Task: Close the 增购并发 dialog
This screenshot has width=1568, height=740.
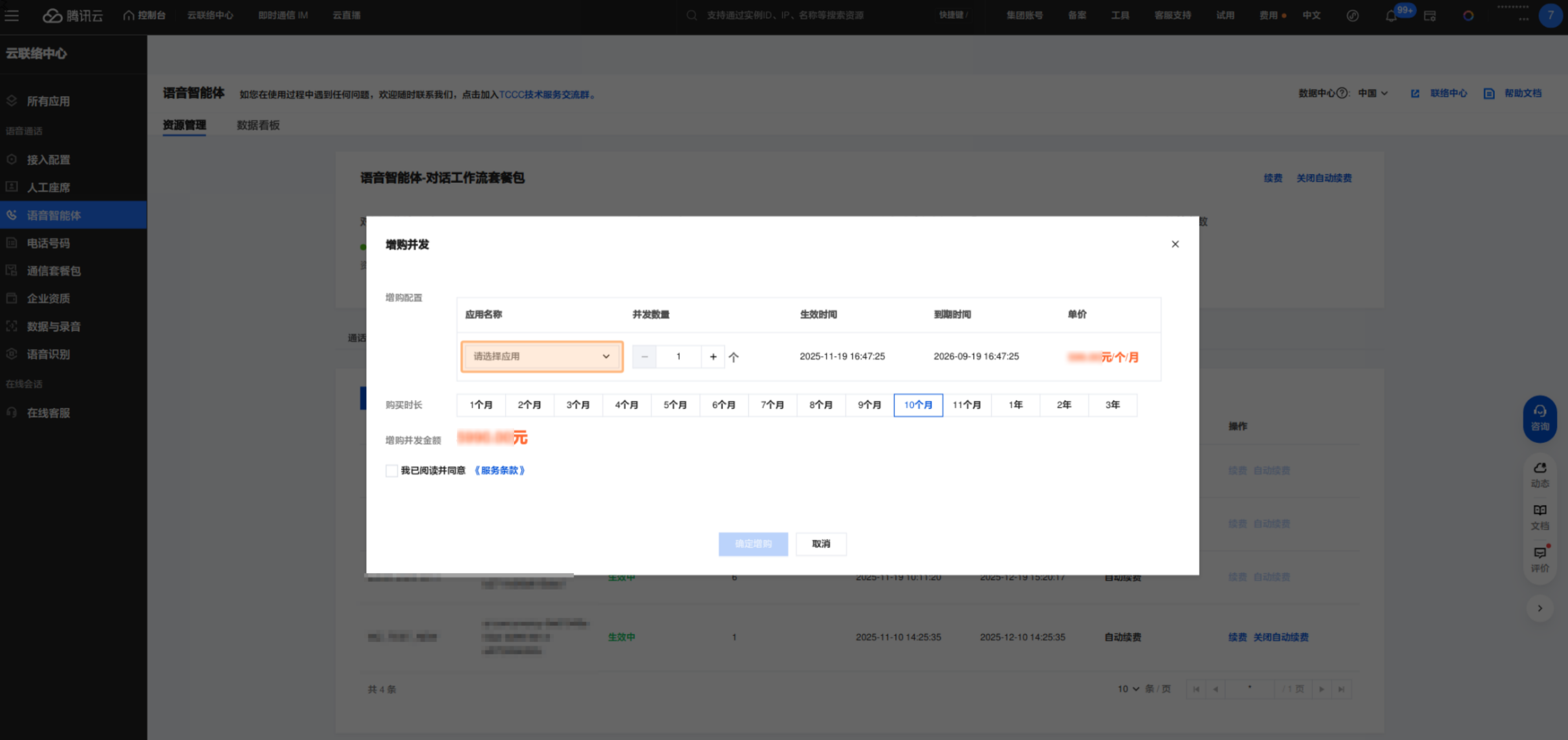Action: 1175,243
